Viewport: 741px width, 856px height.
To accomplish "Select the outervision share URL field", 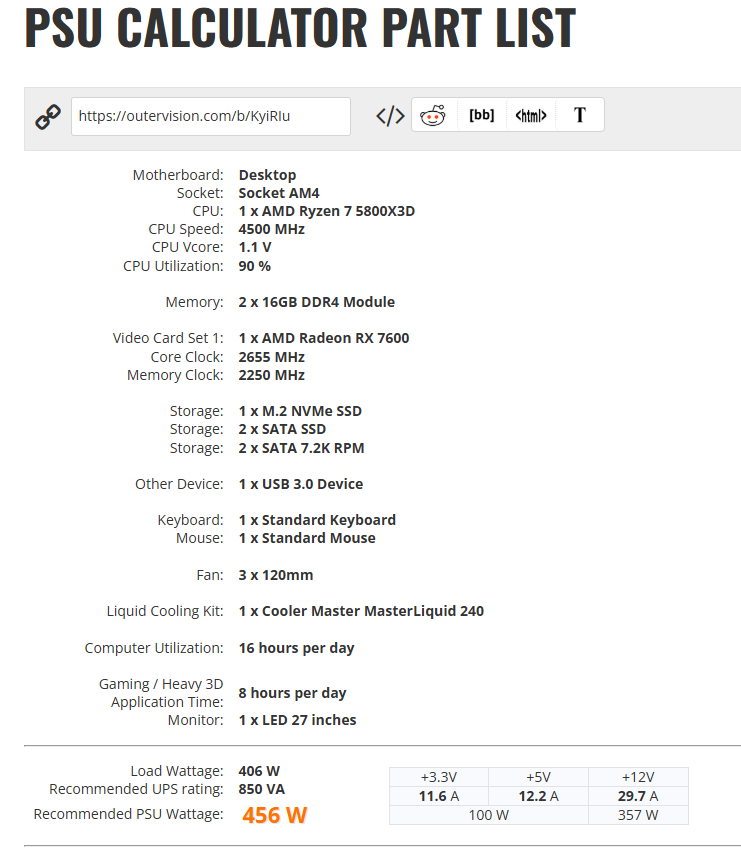I will point(211,116).
